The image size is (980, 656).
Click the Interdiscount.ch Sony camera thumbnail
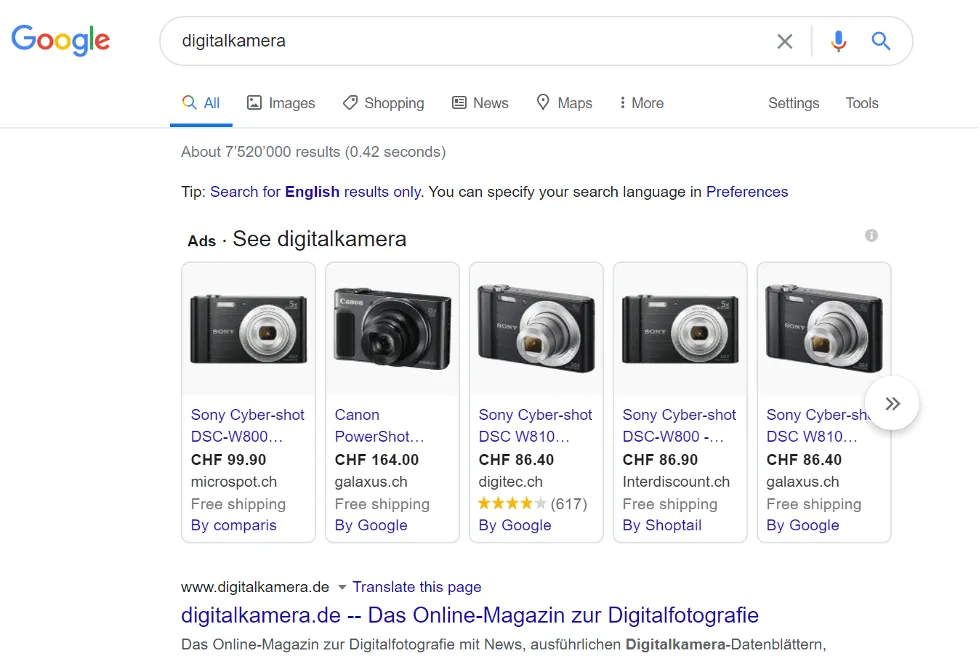(x=680, y=329)
